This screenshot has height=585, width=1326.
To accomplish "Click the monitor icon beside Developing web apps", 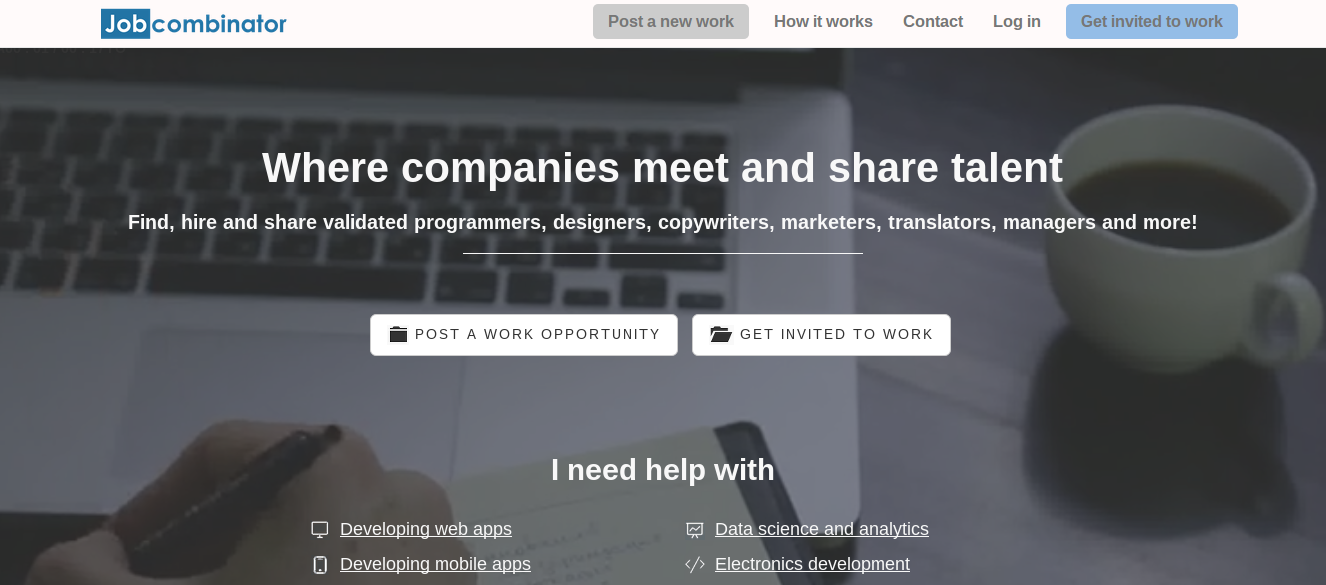I will (320, 529).
